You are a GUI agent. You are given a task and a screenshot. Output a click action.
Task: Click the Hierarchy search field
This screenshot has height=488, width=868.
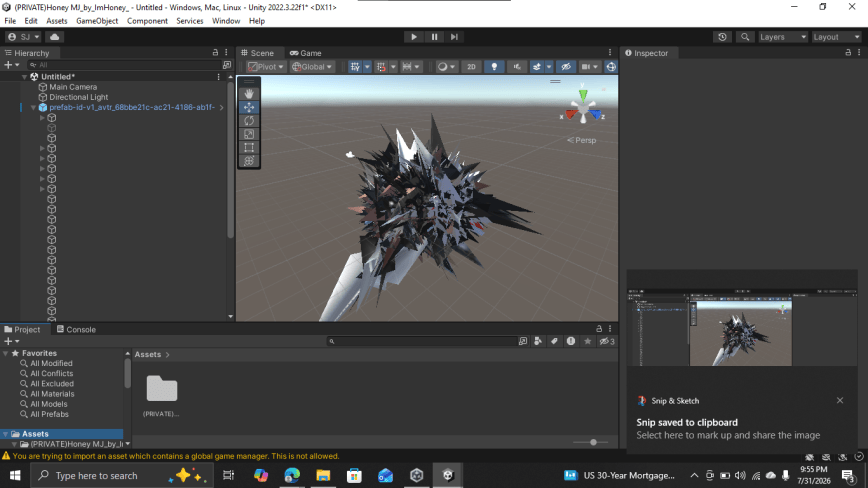tap(125, 65)
